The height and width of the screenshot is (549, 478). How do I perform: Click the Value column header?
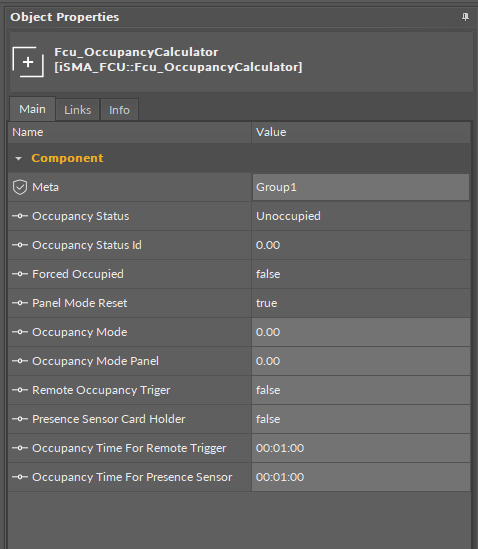click(361, 132)
